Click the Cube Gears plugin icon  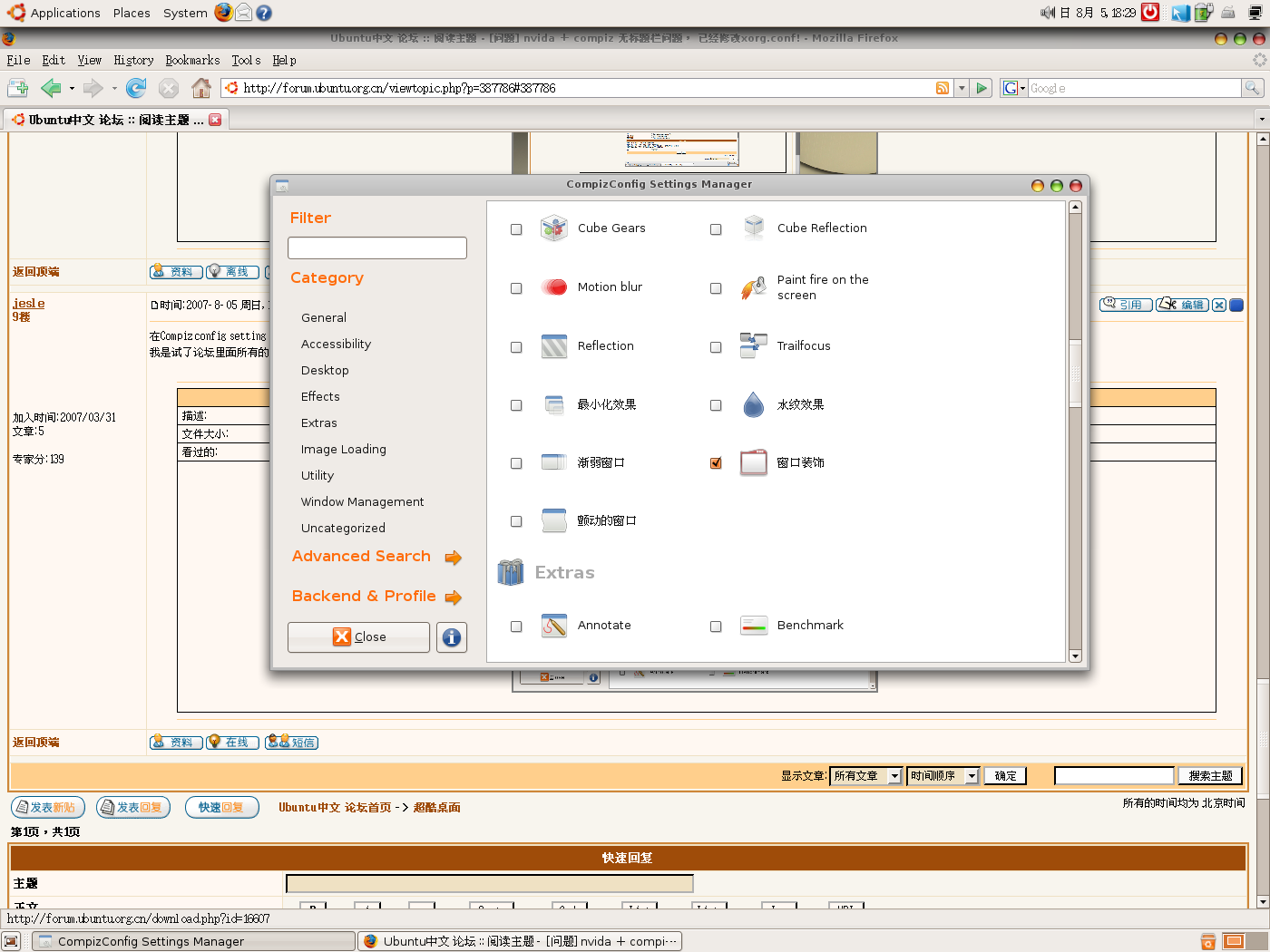pyautogui.click(x=553, y=228)
